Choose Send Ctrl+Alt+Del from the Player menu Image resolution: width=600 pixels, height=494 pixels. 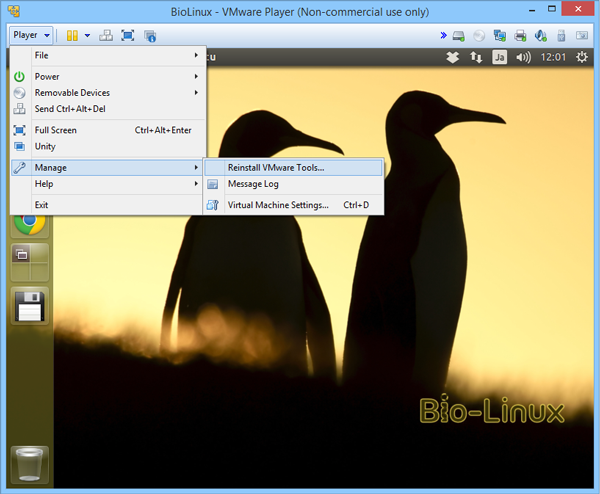(x=107, y=109)
